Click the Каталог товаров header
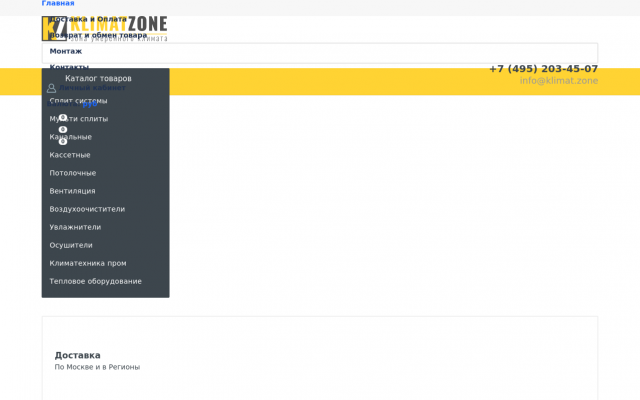Image resolution: width=640 pixels, height=400 pixels. 98,78
